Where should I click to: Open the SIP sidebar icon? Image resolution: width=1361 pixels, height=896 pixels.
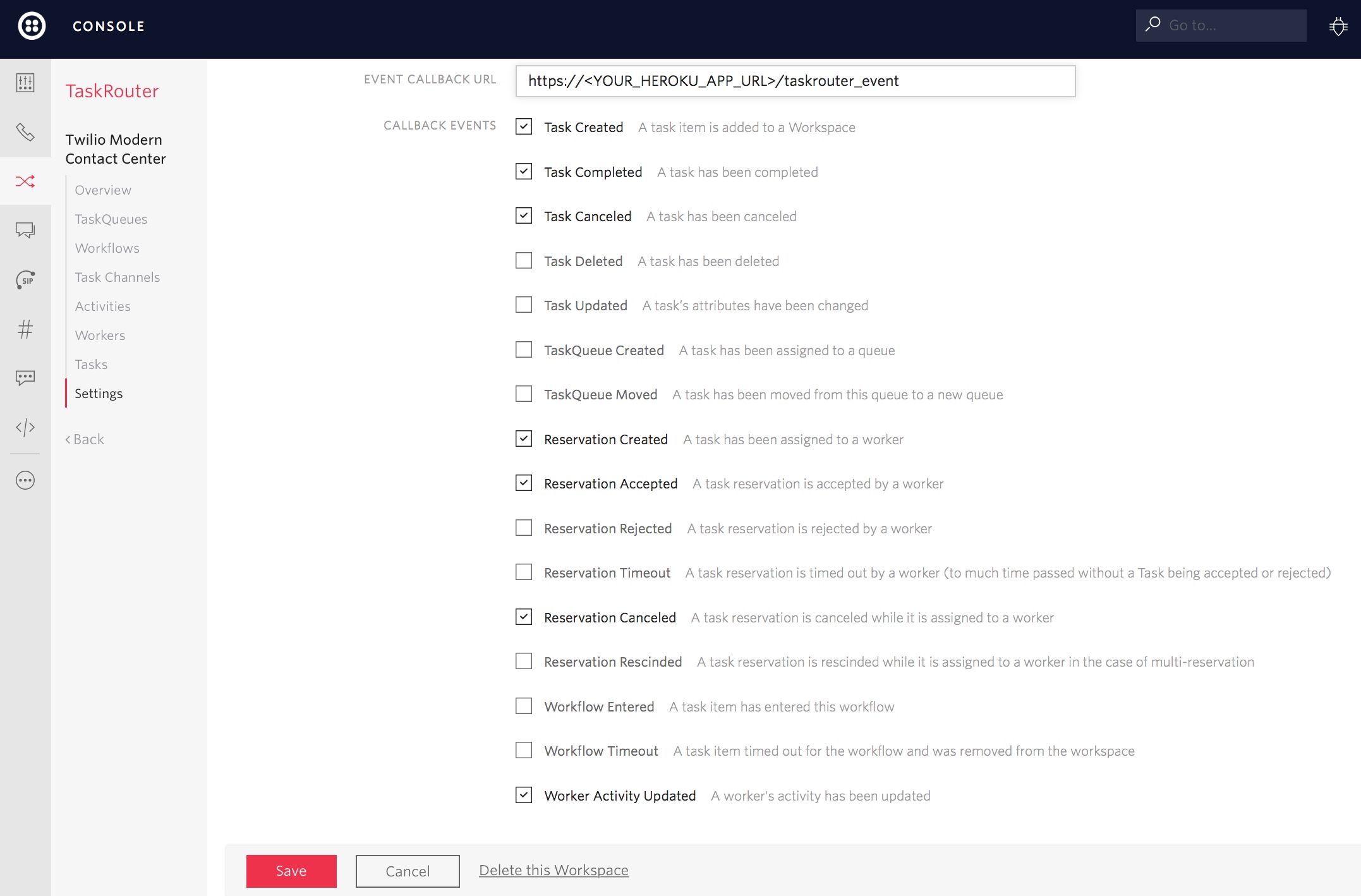(x=25, y=279)
